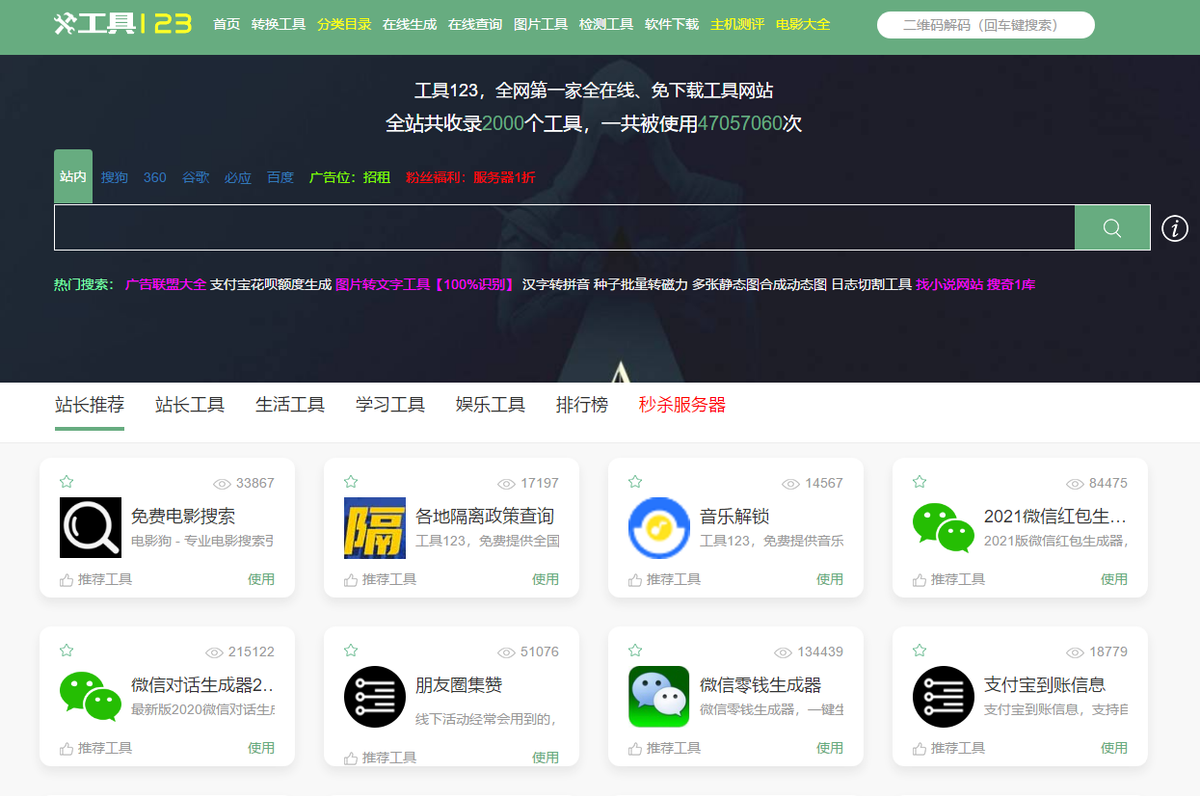Open 电影大全 in top navigation
The height and width of the screenshot is (796, 1200).
click(x=803, y=24)
